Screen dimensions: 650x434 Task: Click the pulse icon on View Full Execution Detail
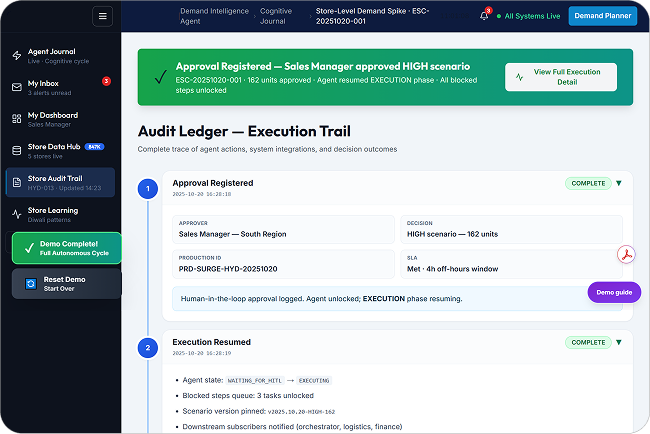[519, 77]
